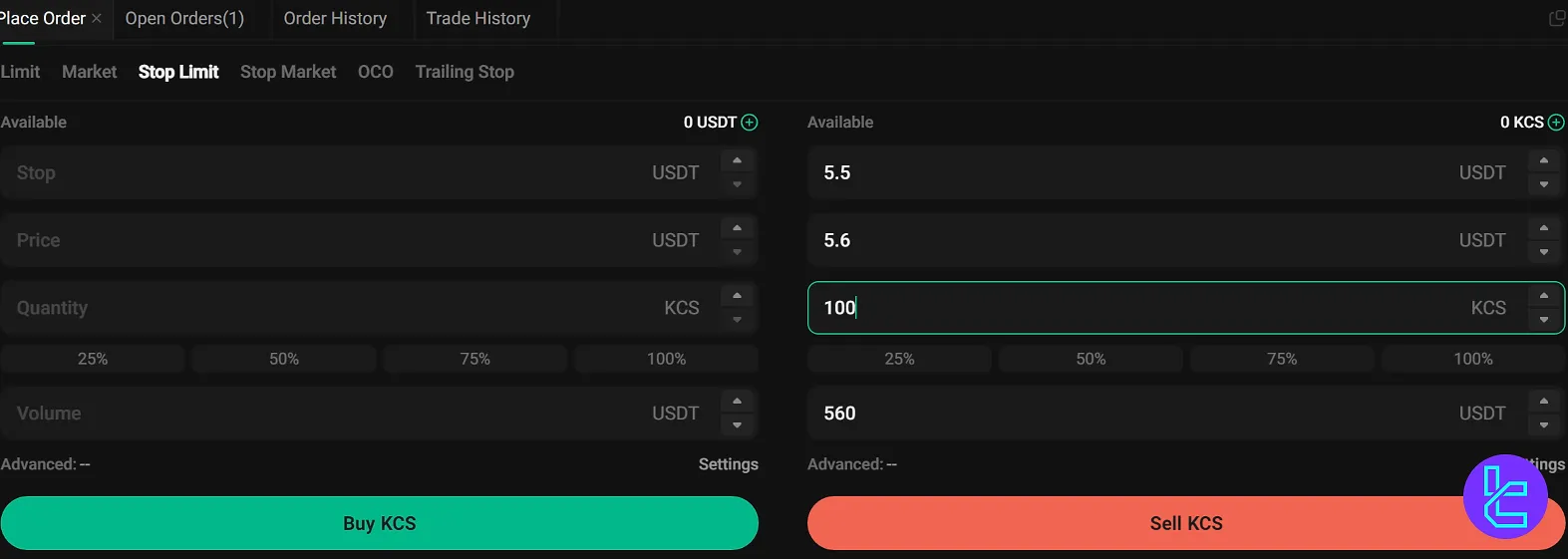Click the sell side 'Advanced: --' text

point(852,464)
